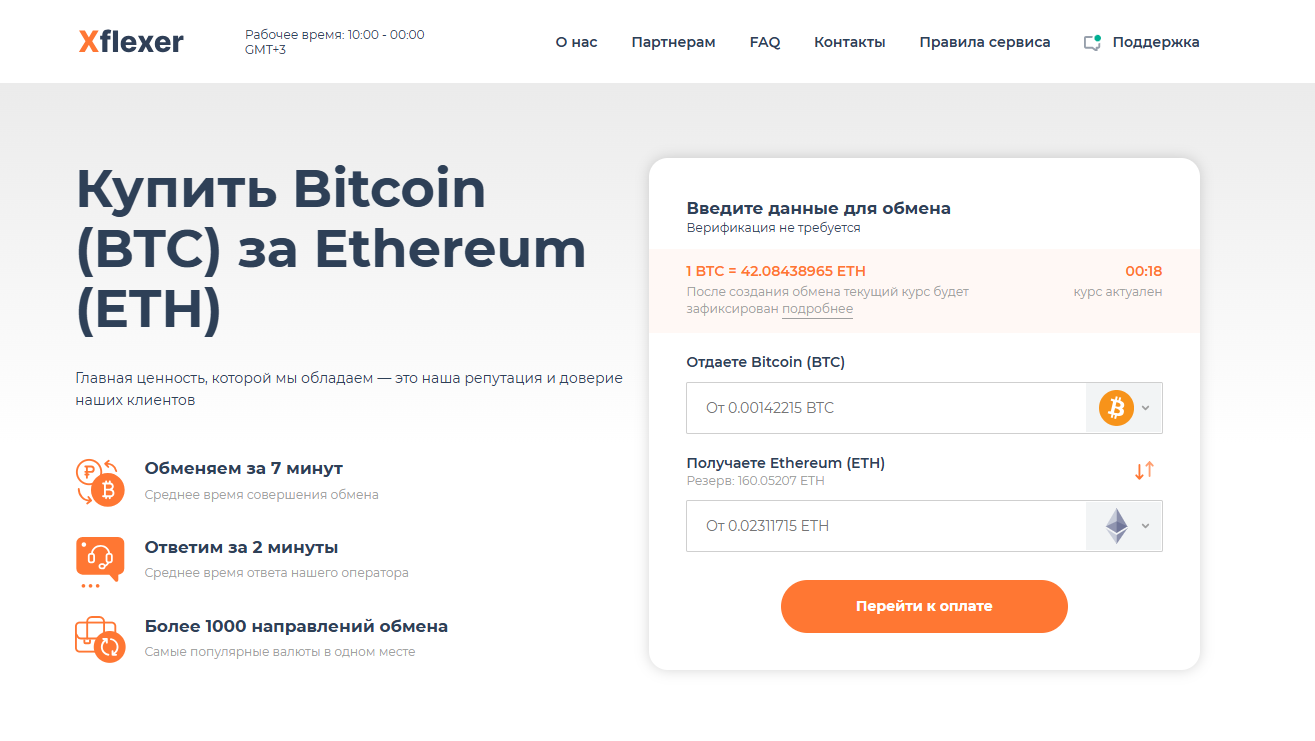Click the Xflexer logo
This screenshot has width=1315, height=741.
tap(131, 42)
